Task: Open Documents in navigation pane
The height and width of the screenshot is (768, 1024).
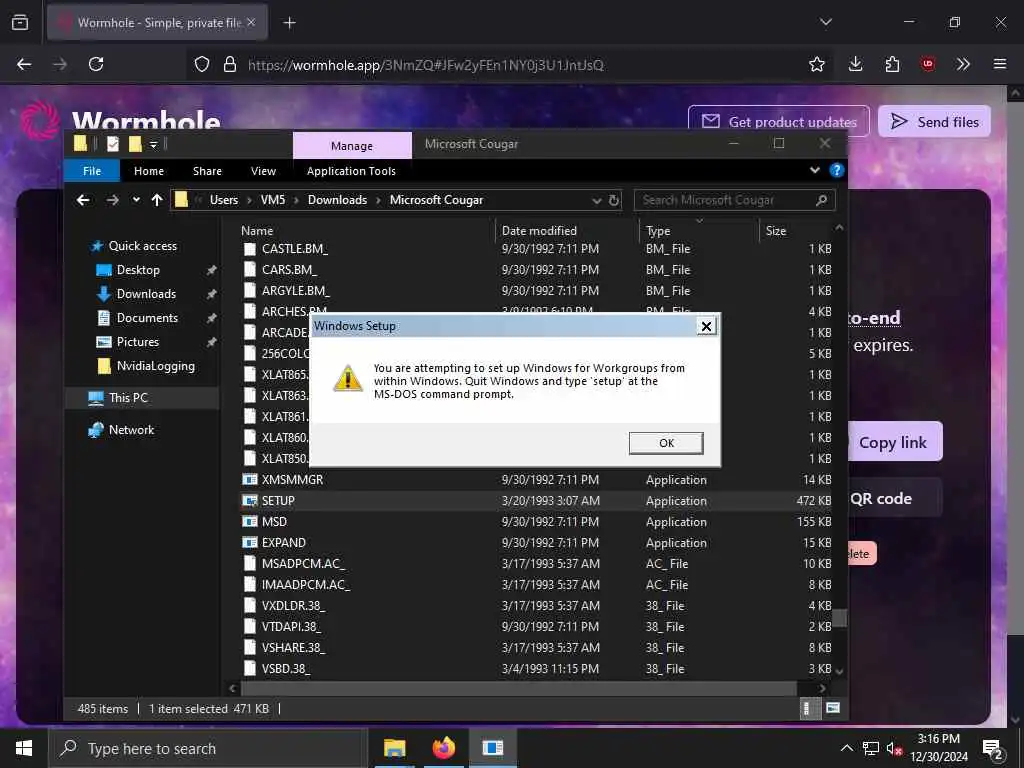Action: click(x=147, y=318)
